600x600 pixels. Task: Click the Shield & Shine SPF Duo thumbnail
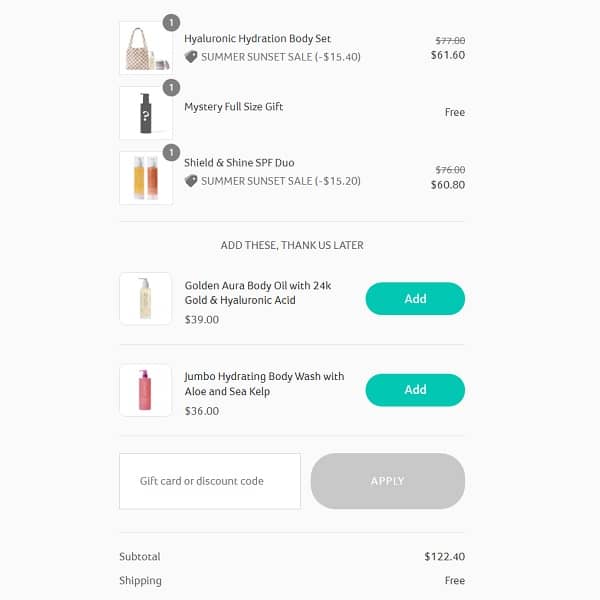click(x=145, y=178)
